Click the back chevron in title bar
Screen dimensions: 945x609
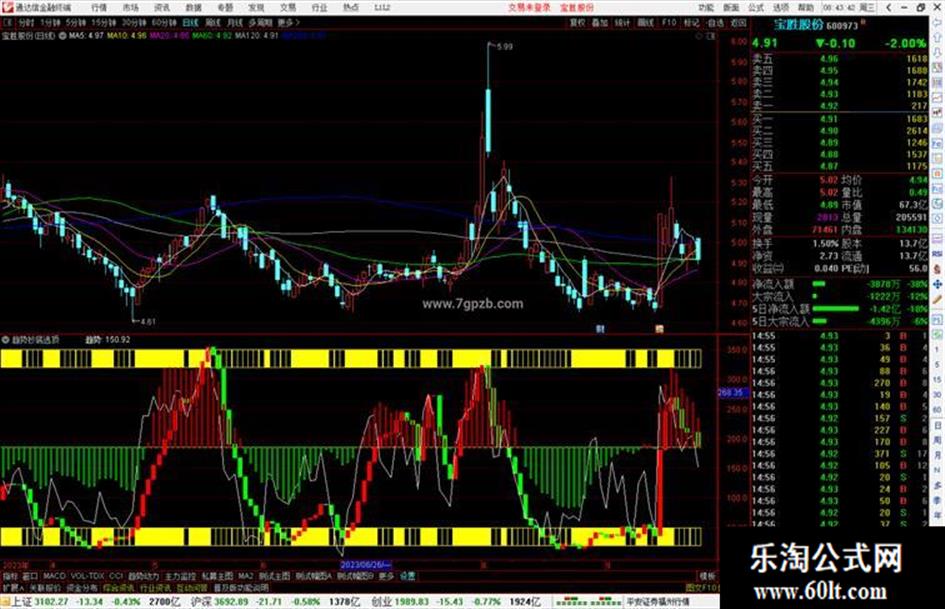tap(889, 8)
